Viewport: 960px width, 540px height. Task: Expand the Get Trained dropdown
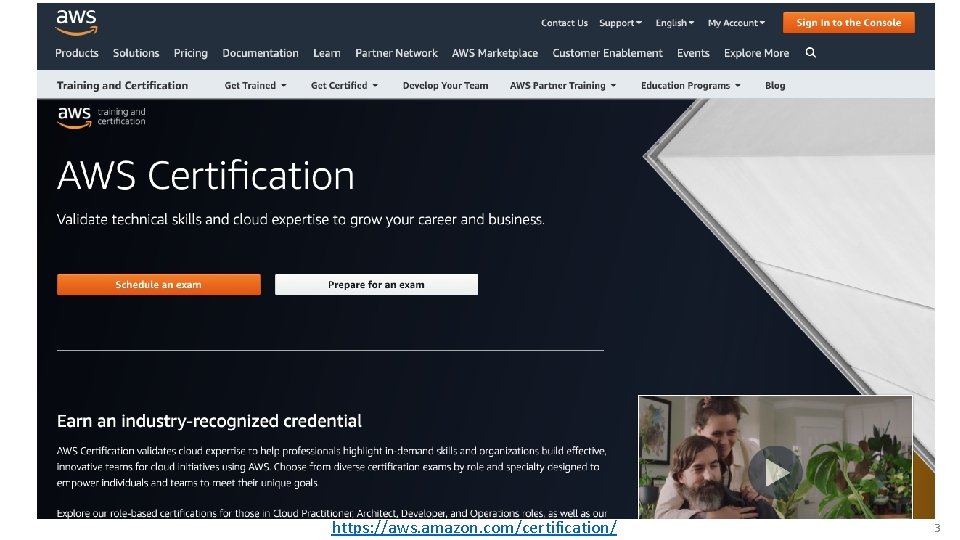coord(255,85)
